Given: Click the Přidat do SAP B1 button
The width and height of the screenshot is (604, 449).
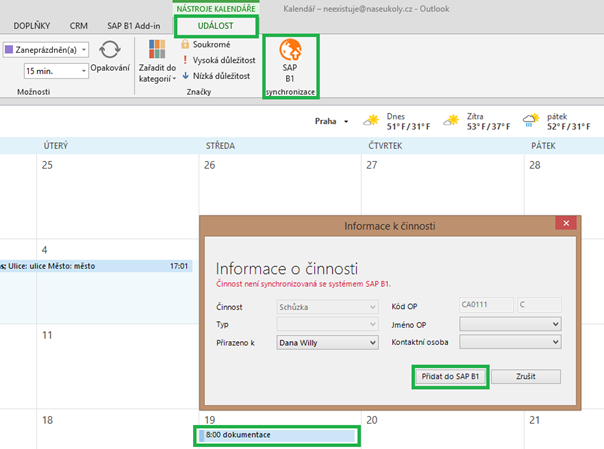Looking at the screenshot, I should [x=450, y=377].
